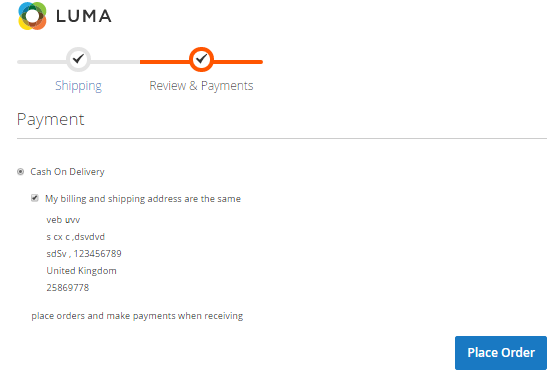Click the Shipping step checkmark circle
The image size is (554, 381).
(78, 59)
